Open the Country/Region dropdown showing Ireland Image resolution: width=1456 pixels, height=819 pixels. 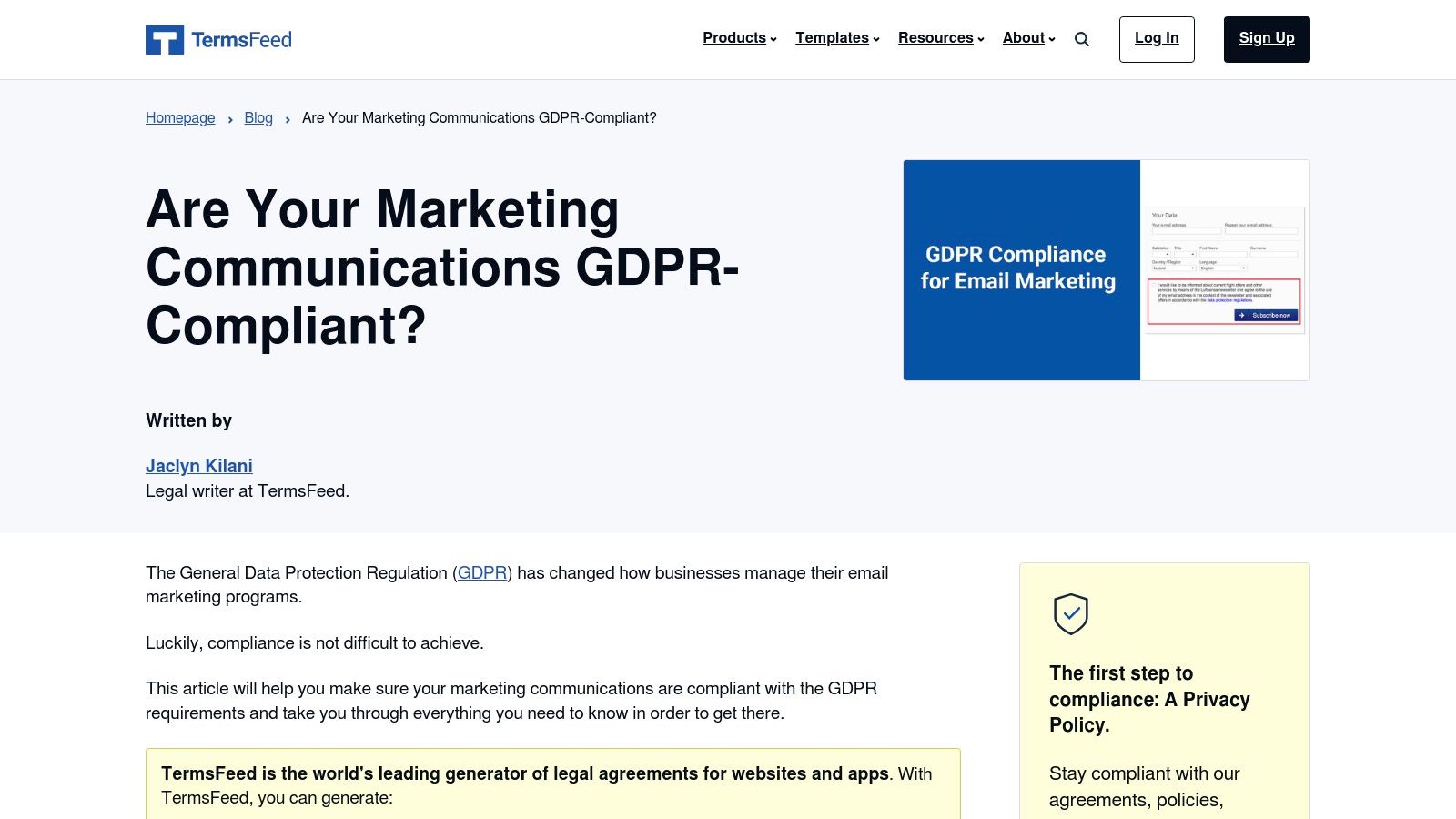pyautogui.click(x=1173, y=268)
